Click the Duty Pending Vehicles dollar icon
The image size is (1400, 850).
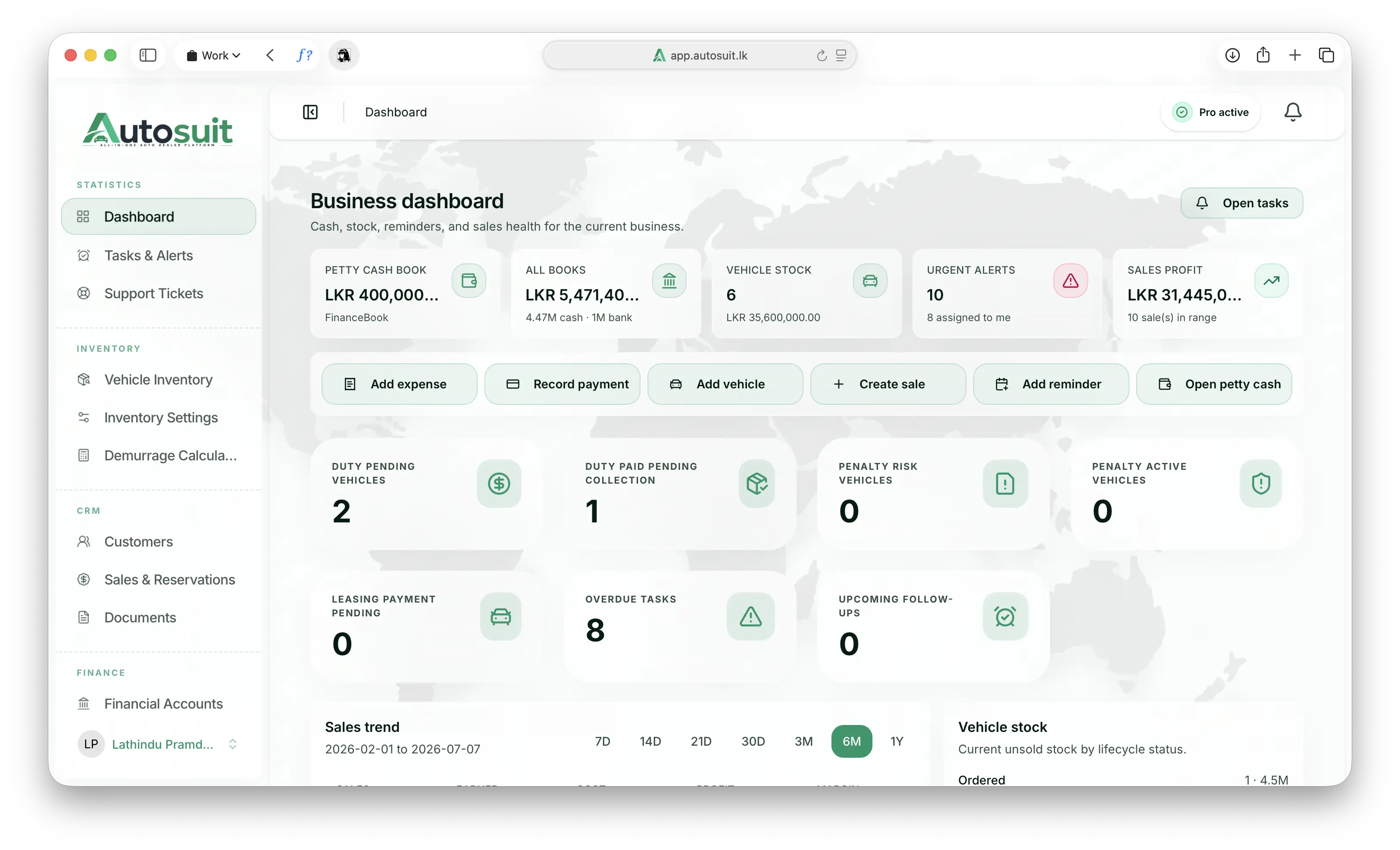click(499, 484)
